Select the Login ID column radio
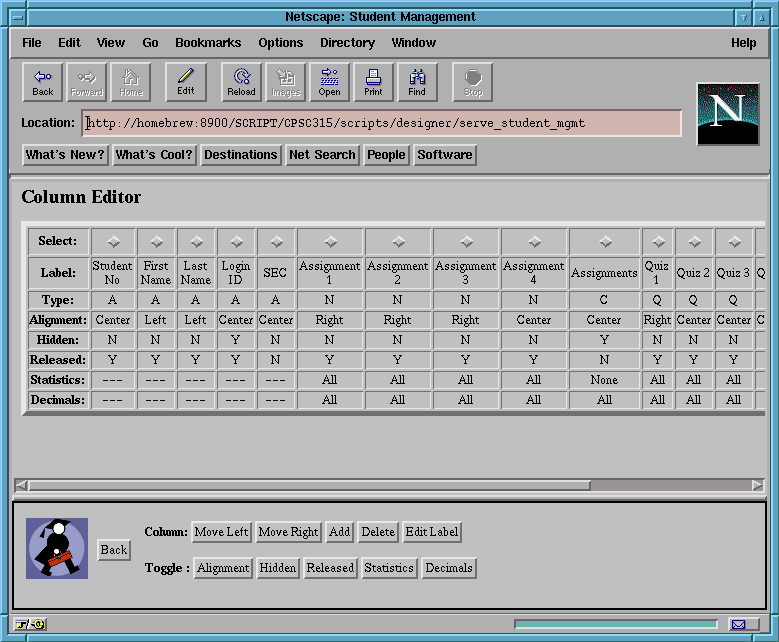 (x=236, y=241)
